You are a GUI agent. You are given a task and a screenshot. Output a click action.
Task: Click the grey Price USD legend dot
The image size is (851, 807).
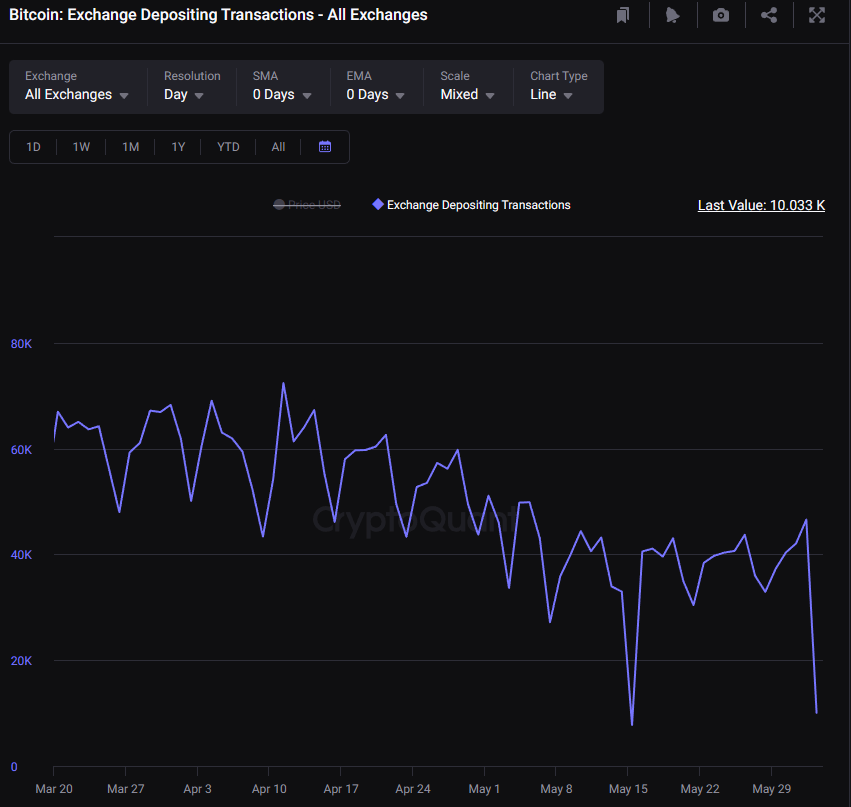coord(279,205)
